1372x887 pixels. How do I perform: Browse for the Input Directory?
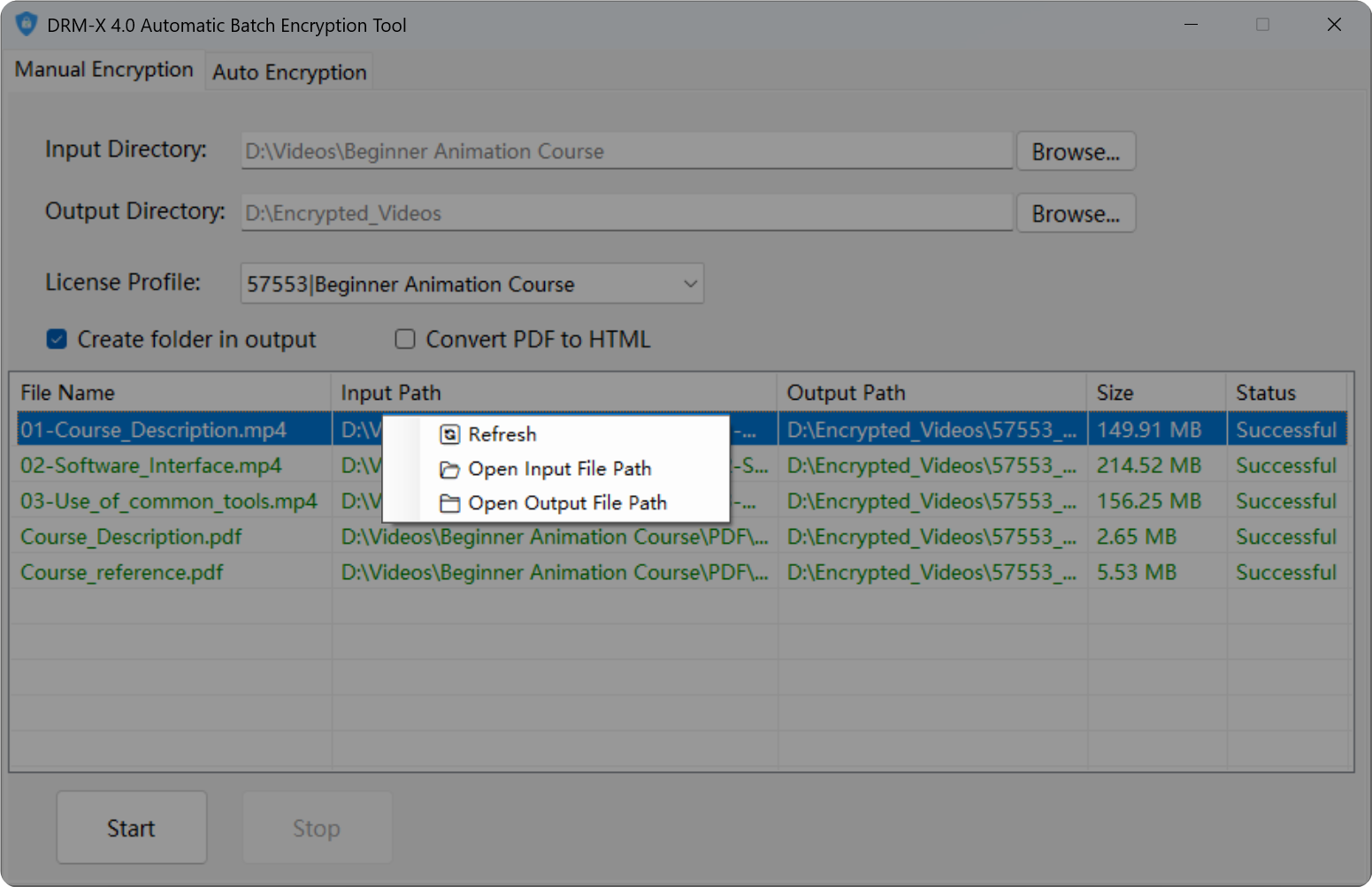(1076, 150)
